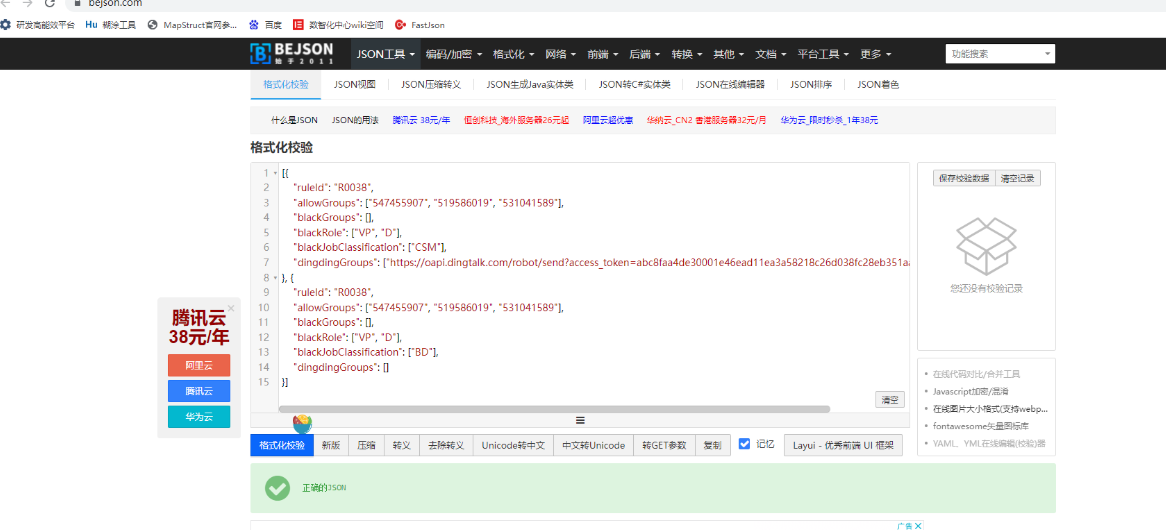Close the Tencent Cloud side ad
The width and height of the screenshot is (1166, 530).
231,308
